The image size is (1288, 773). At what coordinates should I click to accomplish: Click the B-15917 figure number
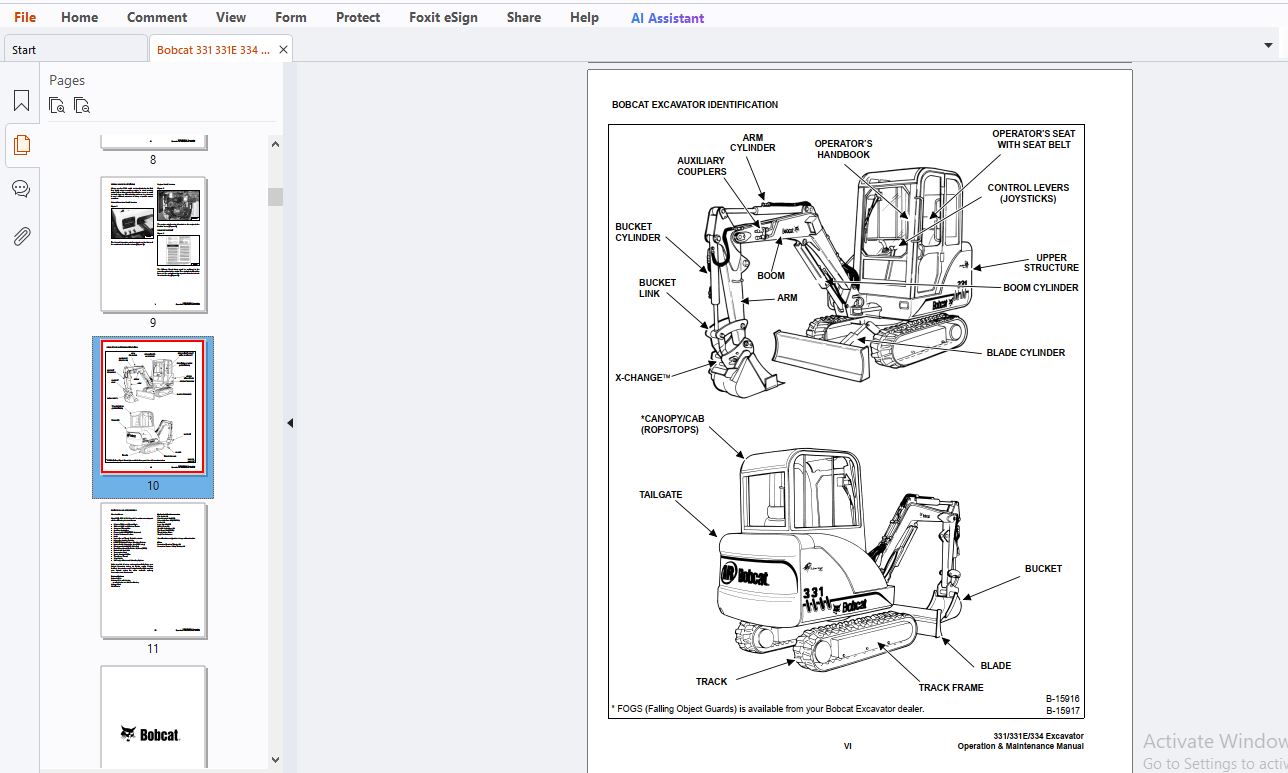click(1063, 711)
